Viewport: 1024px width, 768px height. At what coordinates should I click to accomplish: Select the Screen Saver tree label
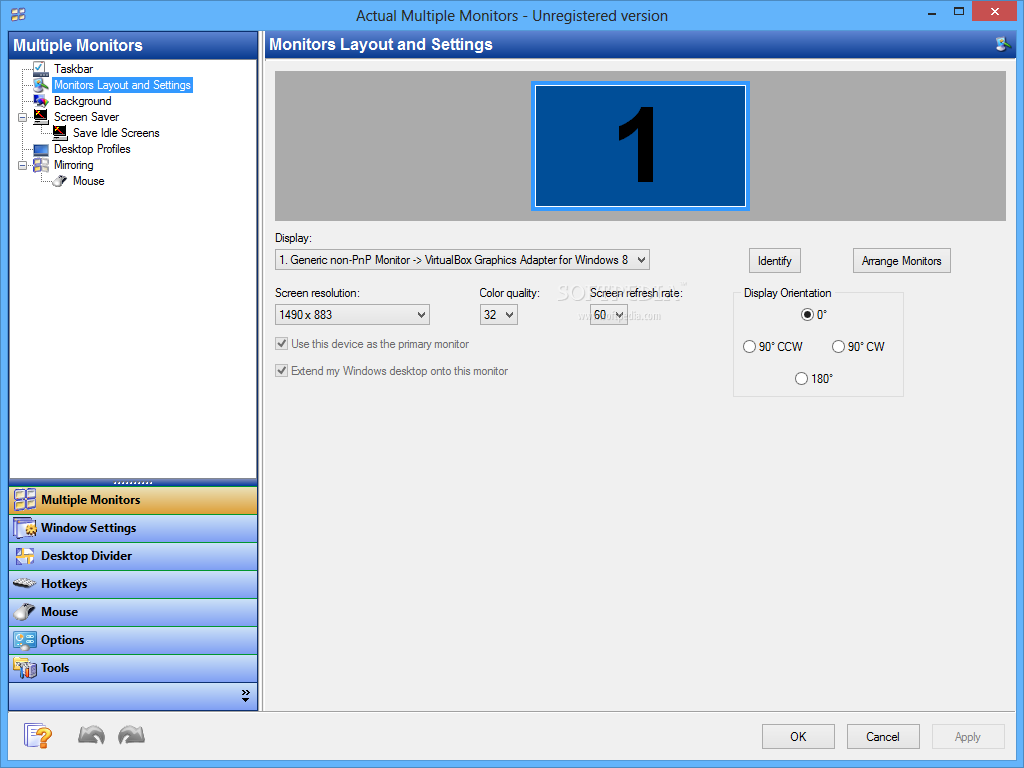[x=86, y=117]
